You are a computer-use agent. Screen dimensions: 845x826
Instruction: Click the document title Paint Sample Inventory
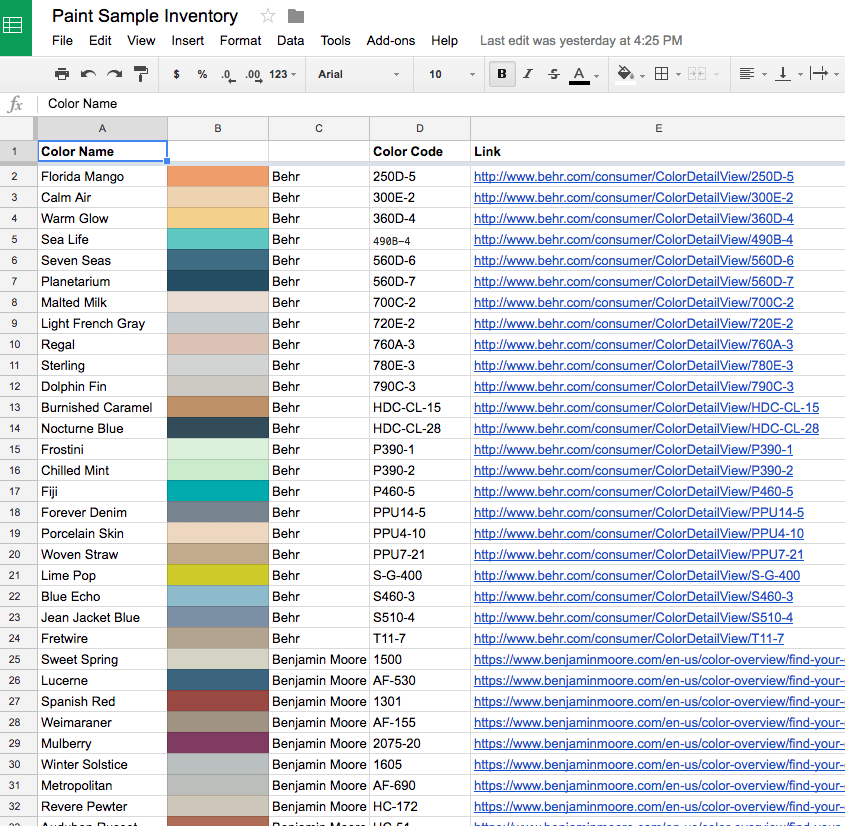pyautogui.click(x=145, y=16)
